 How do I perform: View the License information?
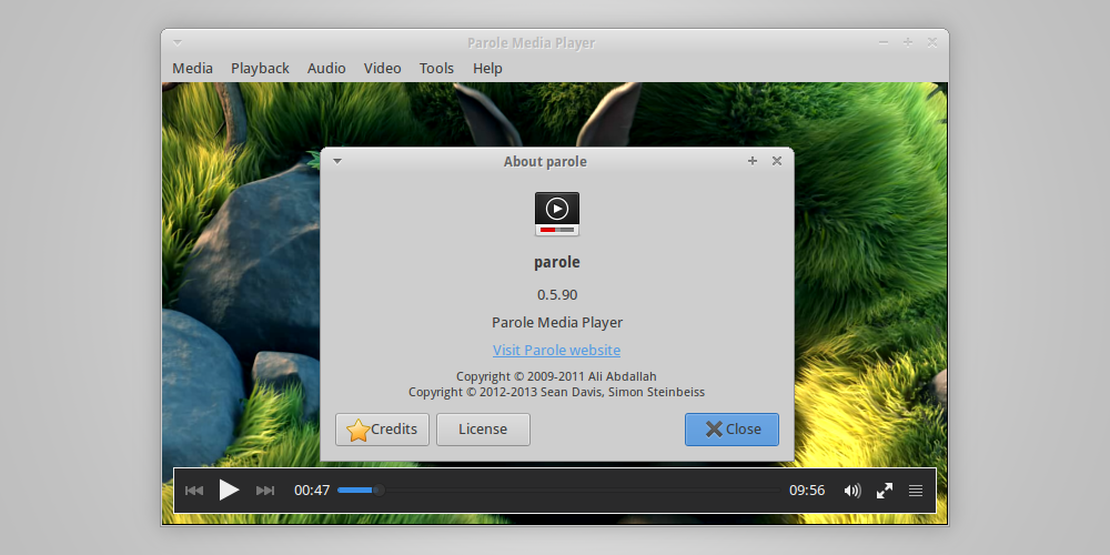click(483, 429)
